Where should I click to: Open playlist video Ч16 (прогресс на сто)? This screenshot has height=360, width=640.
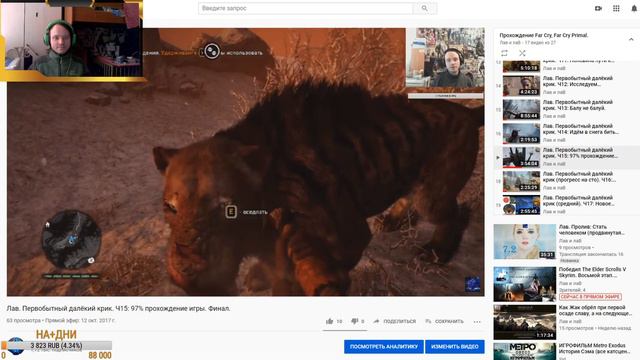[567, 181]
